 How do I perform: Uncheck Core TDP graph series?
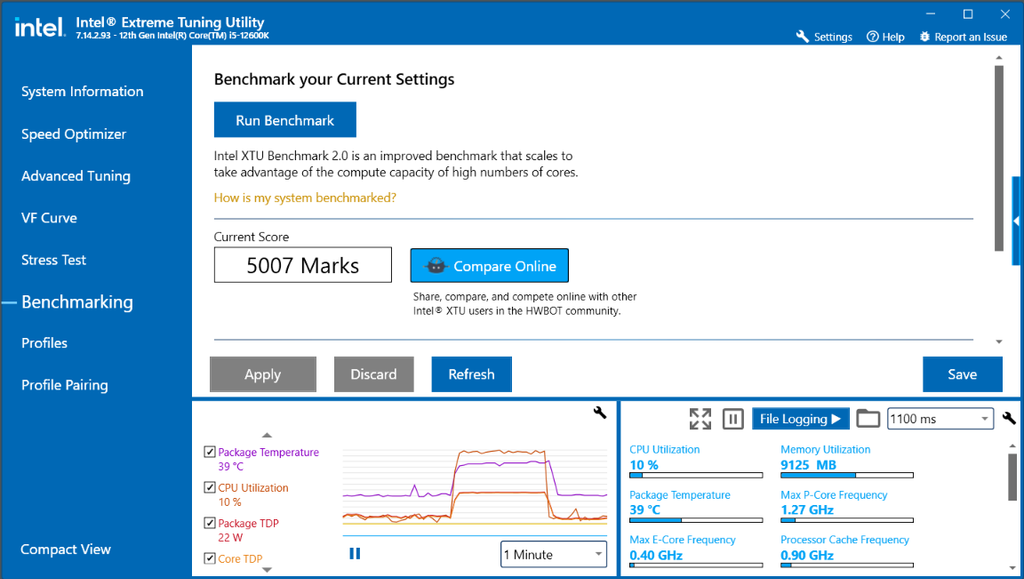pos(210,558)
